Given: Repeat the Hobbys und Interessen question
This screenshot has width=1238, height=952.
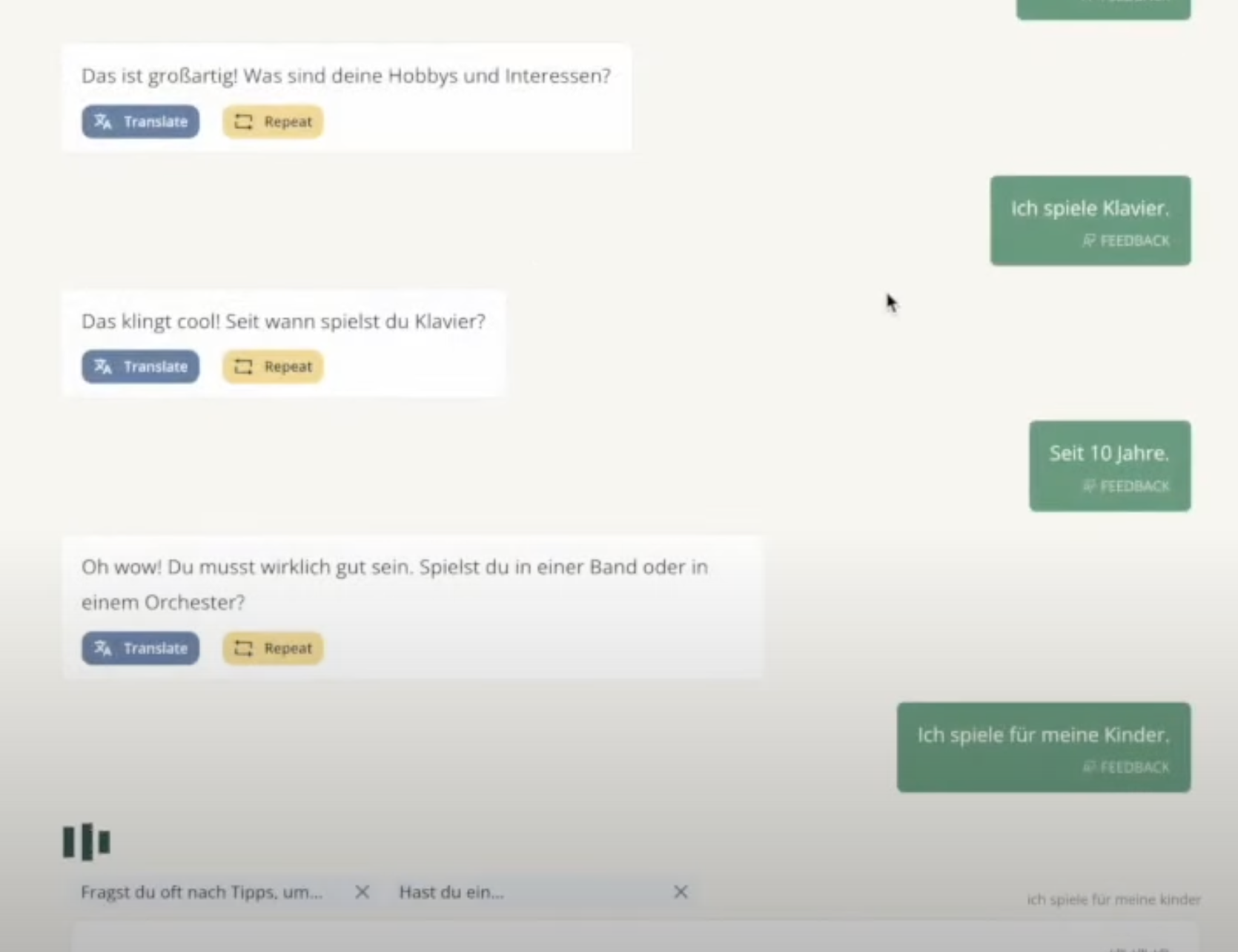Looking at the screenshot, I should click(x=273, y=122).
